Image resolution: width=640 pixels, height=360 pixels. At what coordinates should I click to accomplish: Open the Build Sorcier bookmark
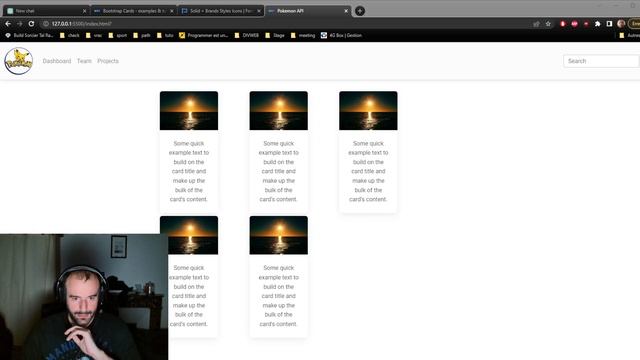29,36
